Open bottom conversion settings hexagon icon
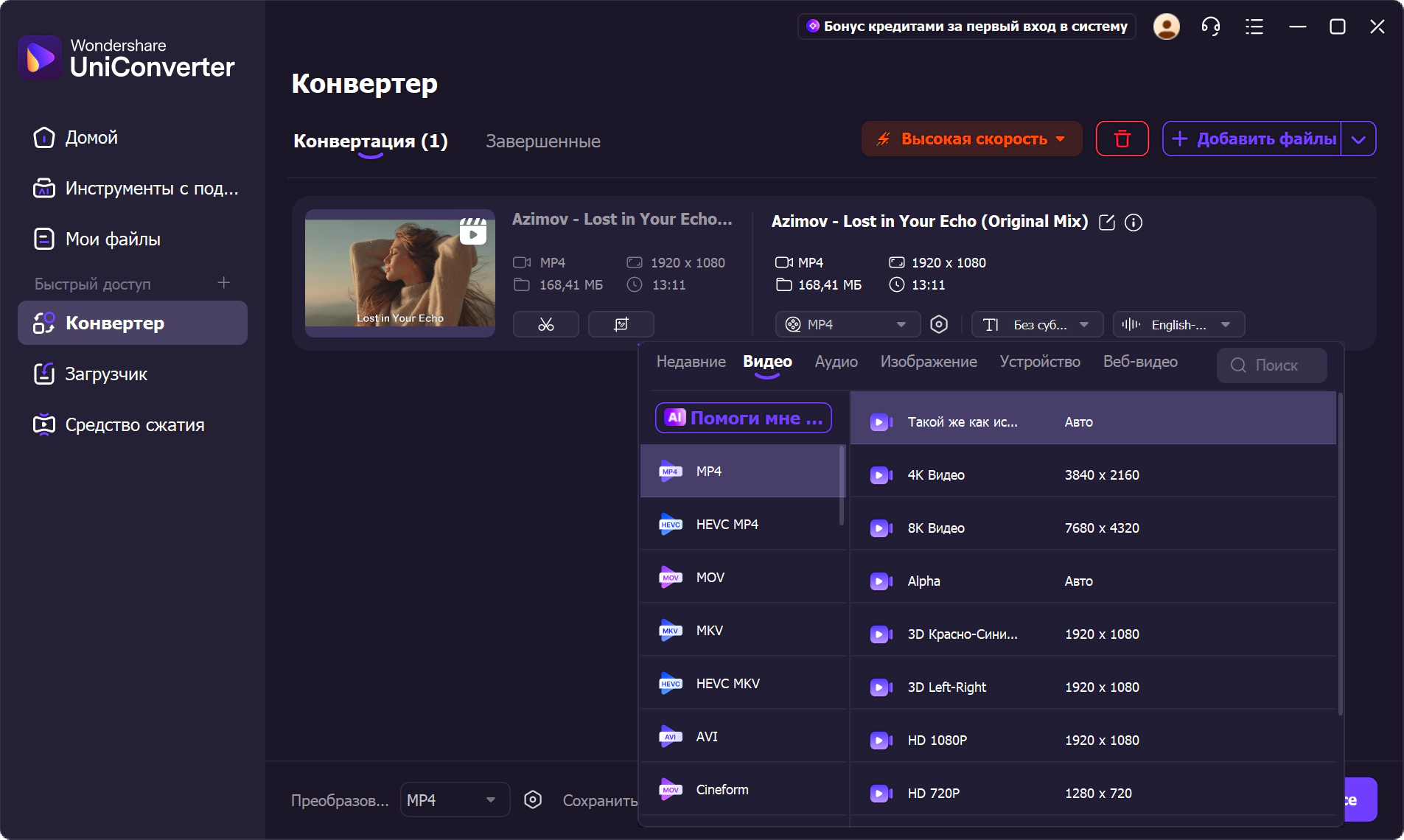Image resolution: width=1404 pixels, height=840 pixels. pos(533,799)
